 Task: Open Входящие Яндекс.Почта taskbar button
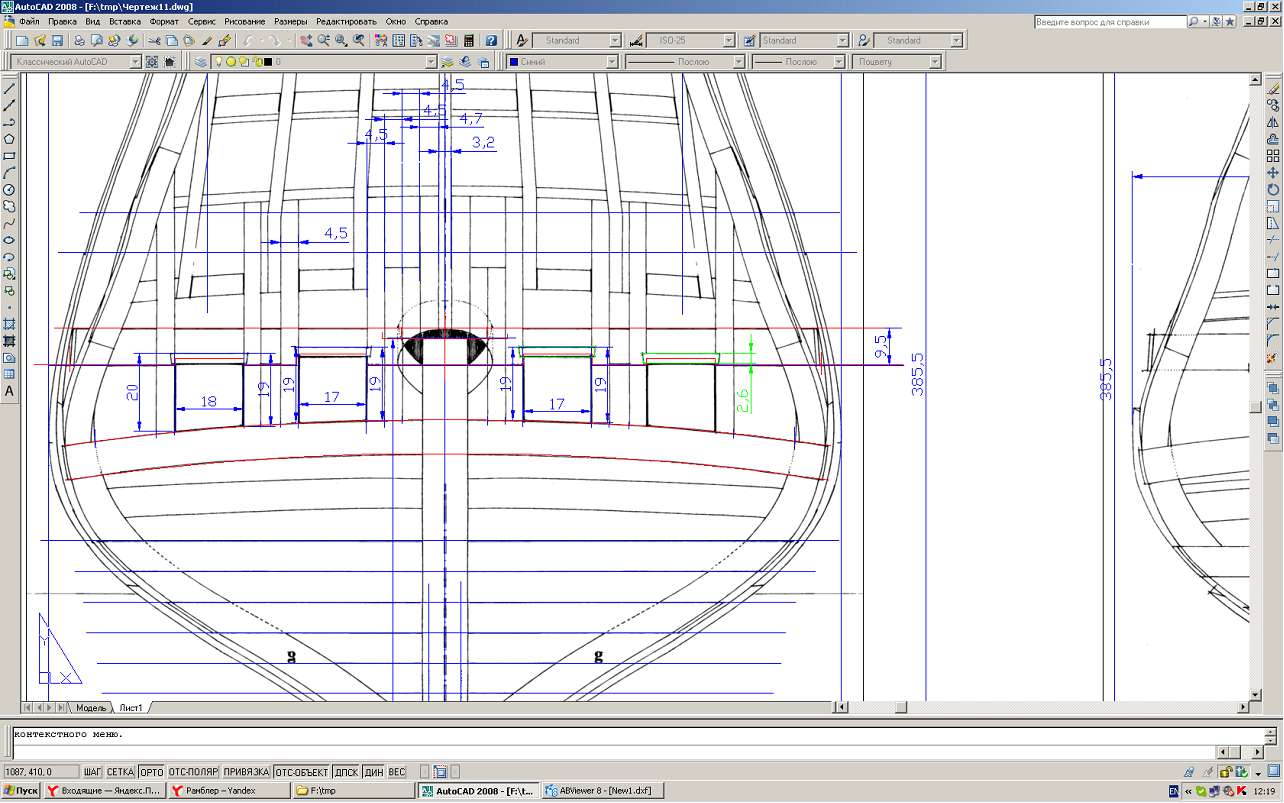click(104, 790)
